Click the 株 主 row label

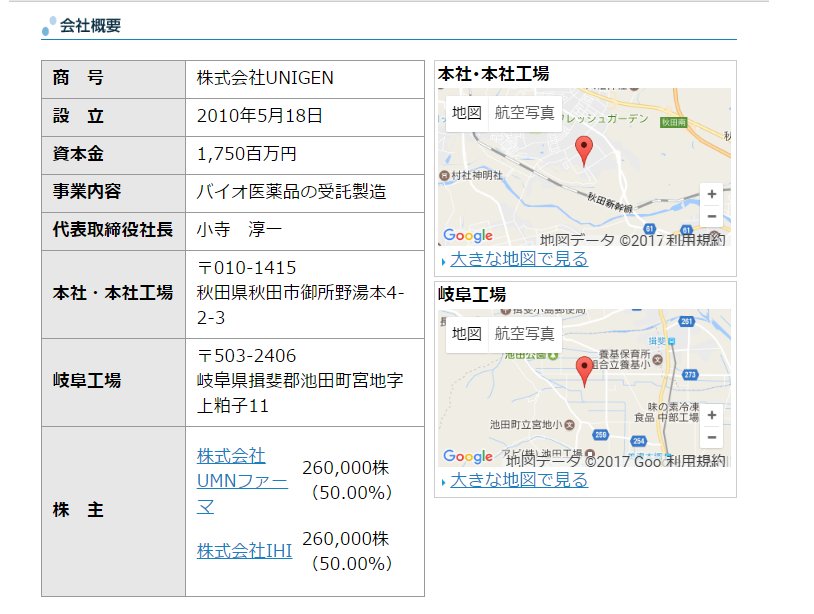(78, 510)
